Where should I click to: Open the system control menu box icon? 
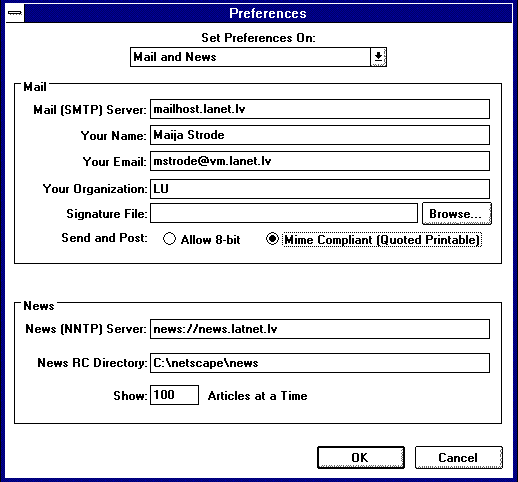click(x=15, y=13)
